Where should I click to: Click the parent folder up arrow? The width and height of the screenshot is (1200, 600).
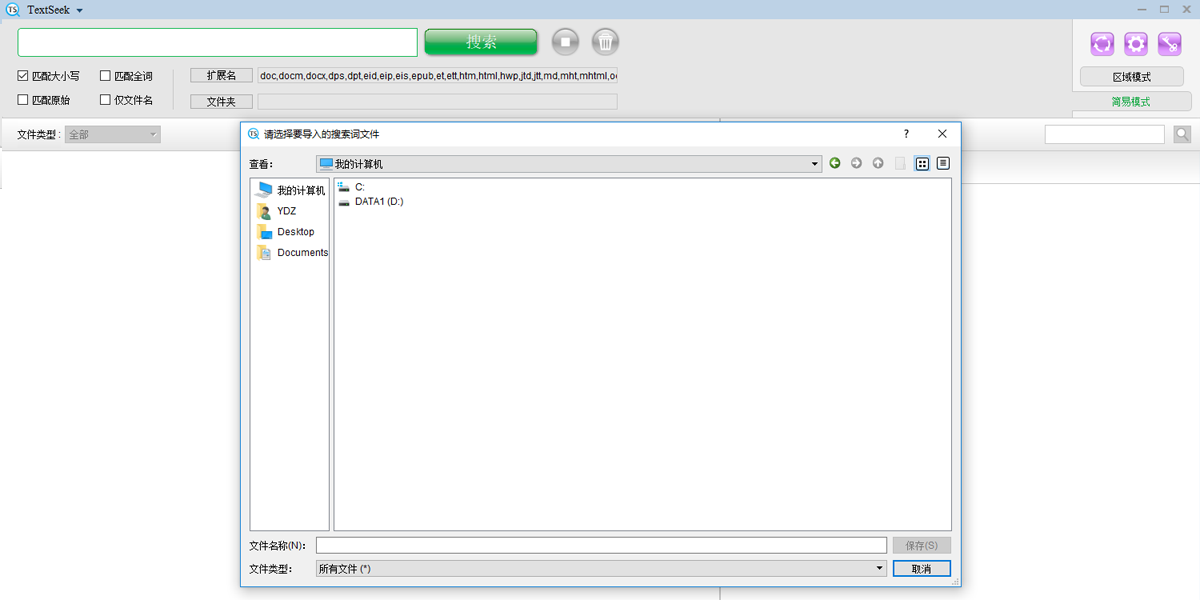click(x=878, y=163)
